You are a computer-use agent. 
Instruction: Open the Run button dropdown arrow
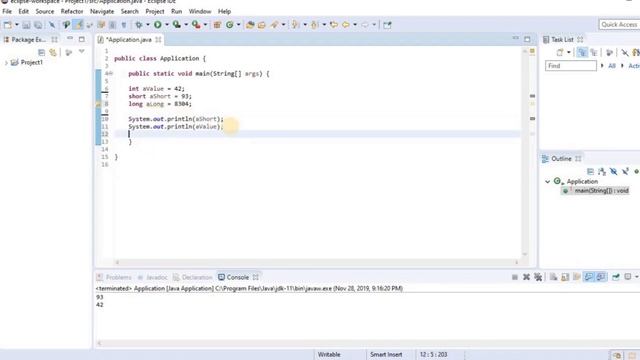pyautogui.click(x=167, y=25)
